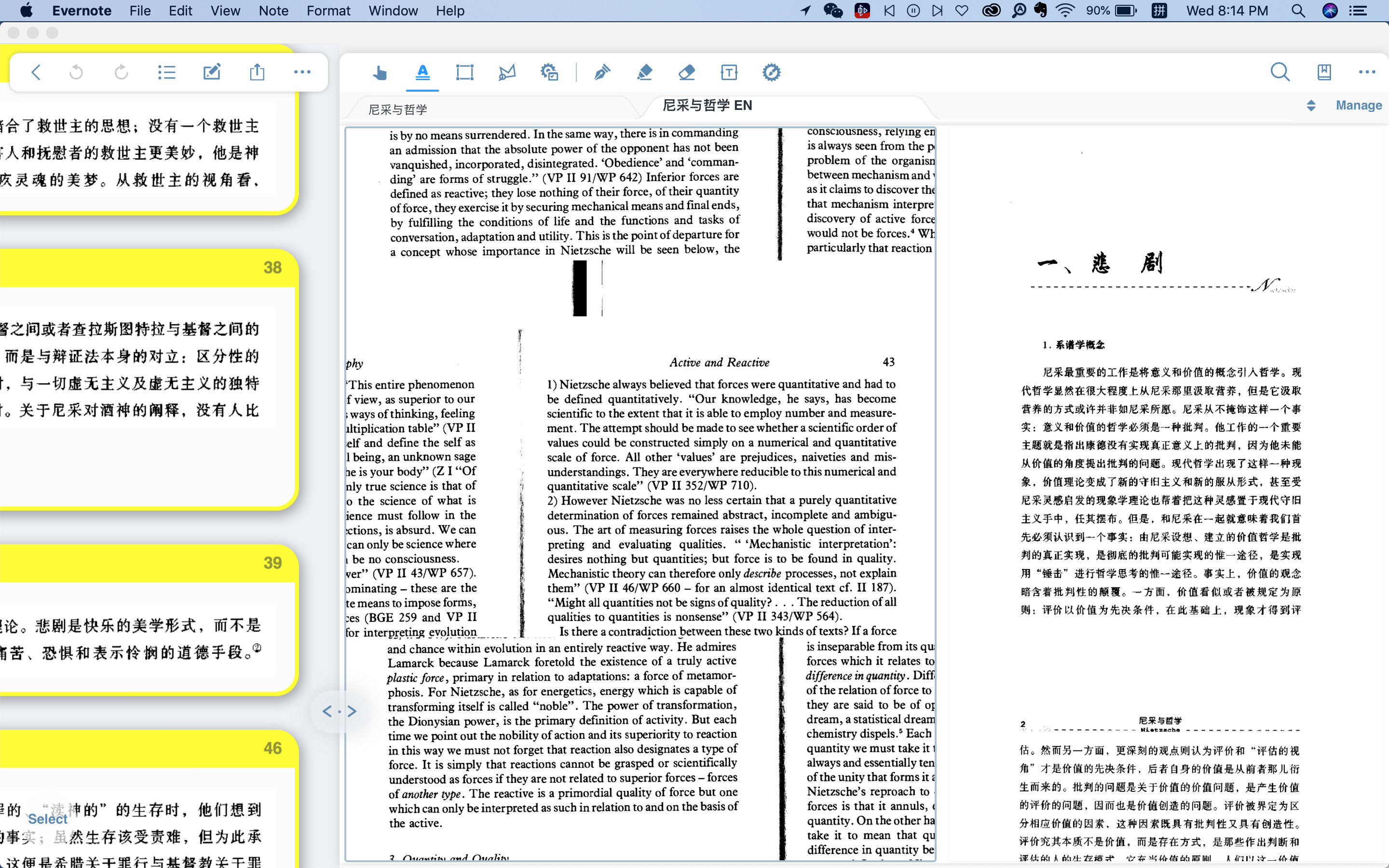Select the text underline highlight tool

pyautogui.click(x=422, y=72)
